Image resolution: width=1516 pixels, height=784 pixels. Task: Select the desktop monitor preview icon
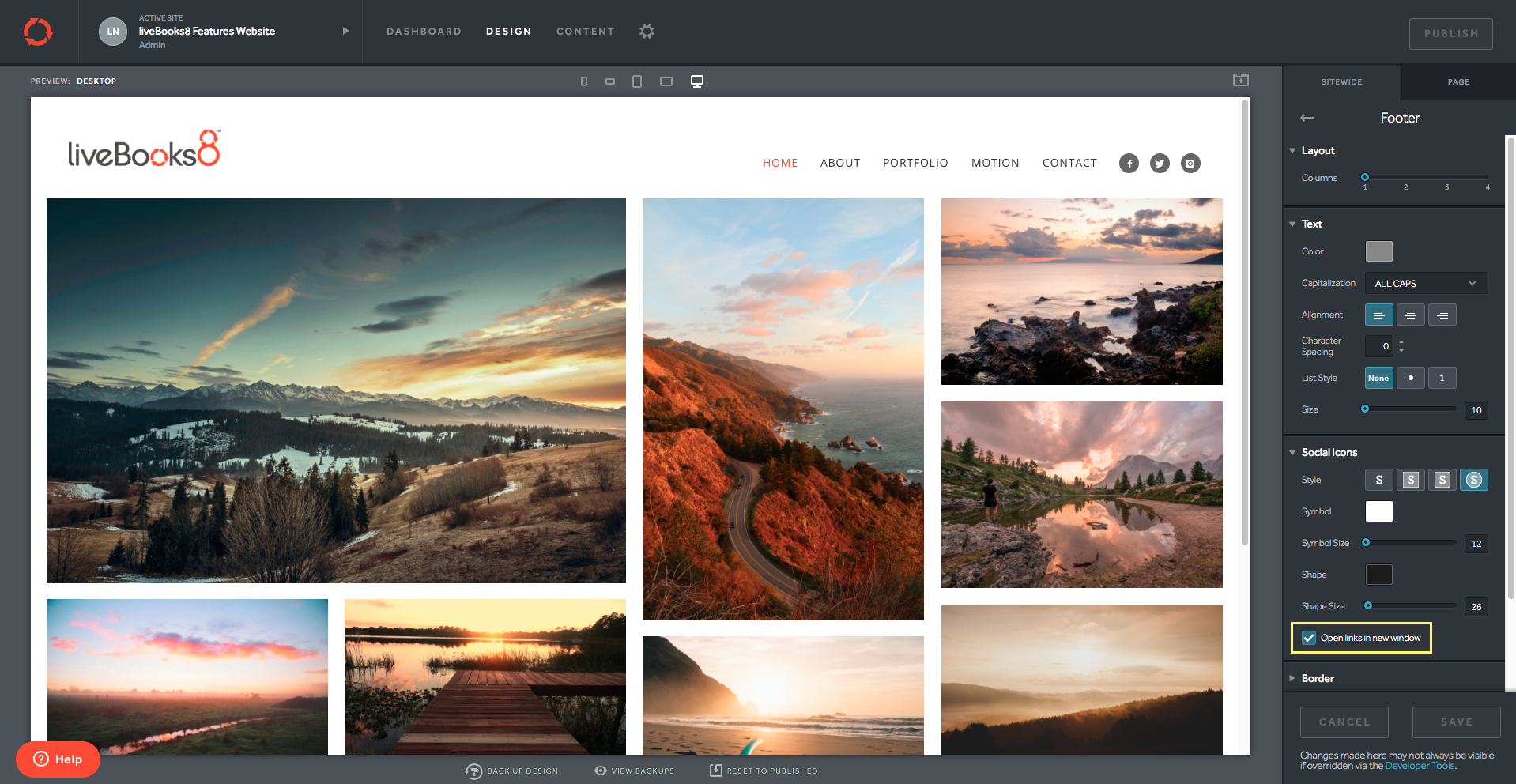pyautogui.click(x=697, y=81)
